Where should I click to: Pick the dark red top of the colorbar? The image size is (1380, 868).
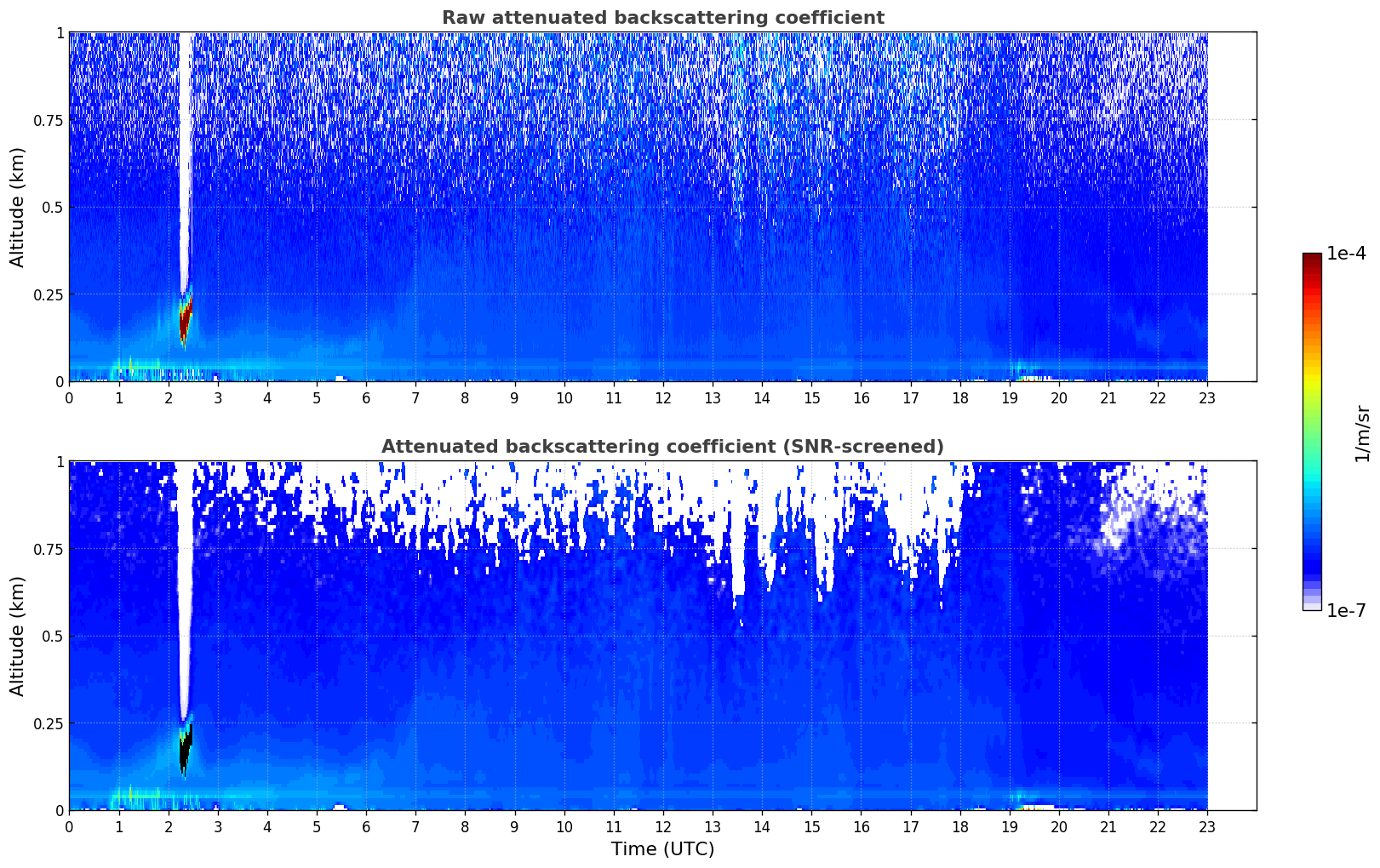1312,260
